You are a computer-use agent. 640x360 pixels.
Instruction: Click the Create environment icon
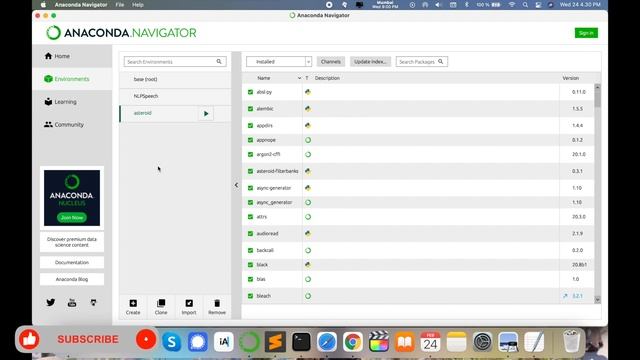point(133,303)
